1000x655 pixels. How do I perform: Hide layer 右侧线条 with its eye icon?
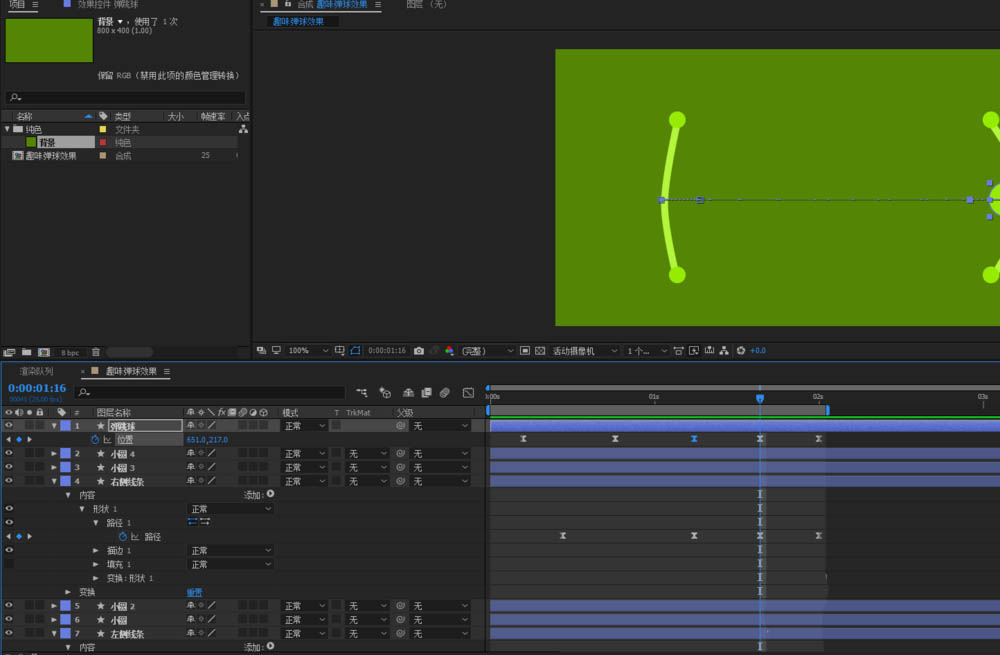[x=9, y=481]
